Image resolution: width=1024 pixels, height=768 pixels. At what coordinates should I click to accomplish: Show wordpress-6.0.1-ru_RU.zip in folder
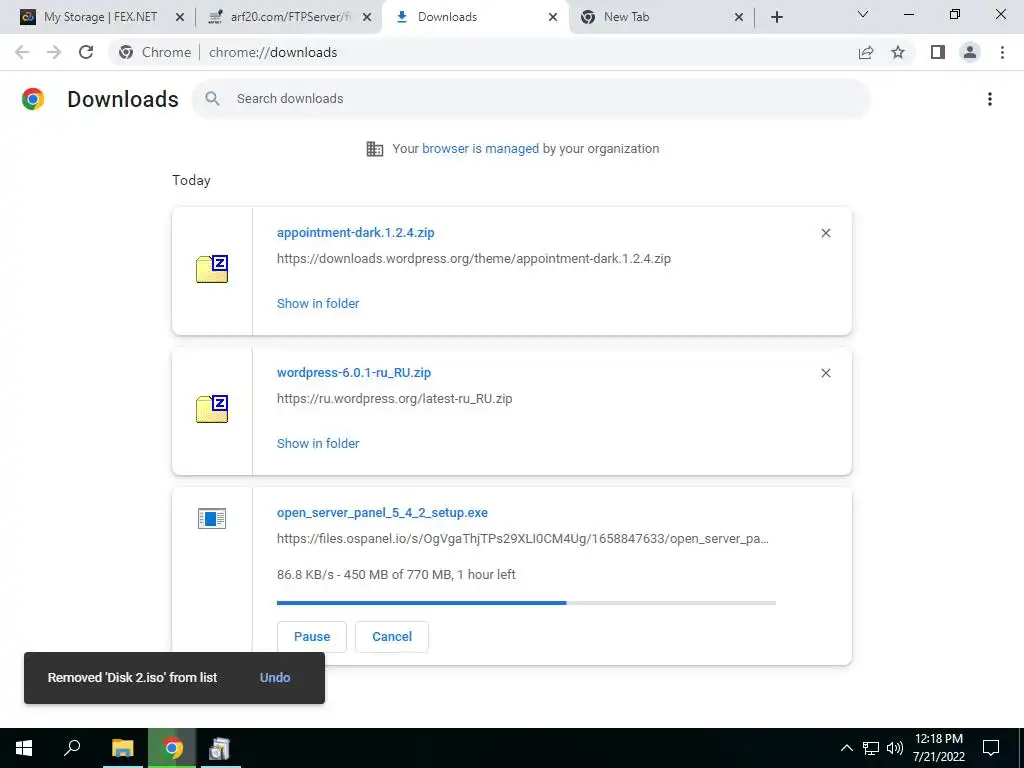click(x=318, y=443)
